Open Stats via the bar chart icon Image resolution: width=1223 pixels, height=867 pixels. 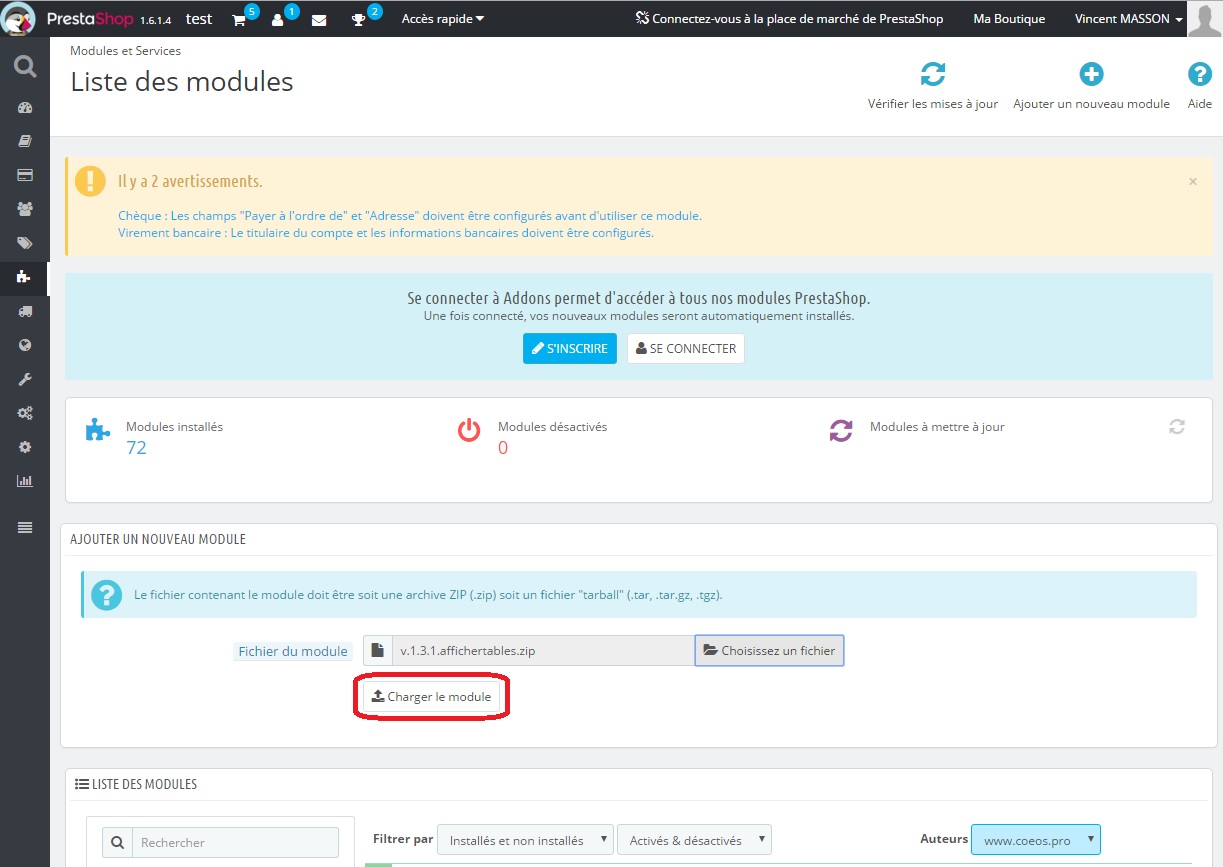[x=25, y=481]
